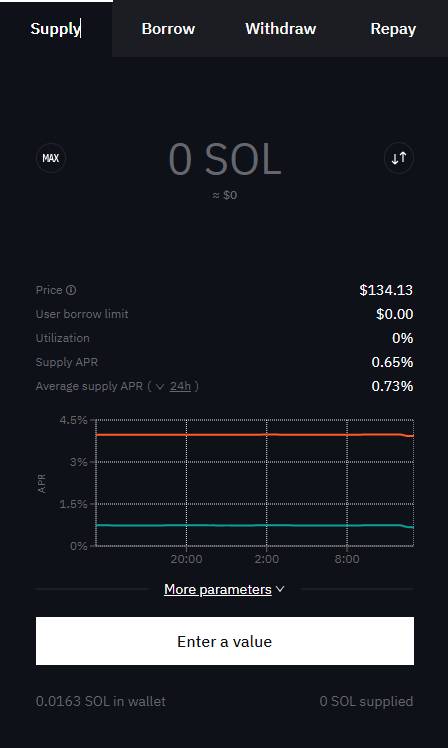The image size is (448, 748).
Task: Click the 20:00 marker on chart axis
Action: [187, 559]
